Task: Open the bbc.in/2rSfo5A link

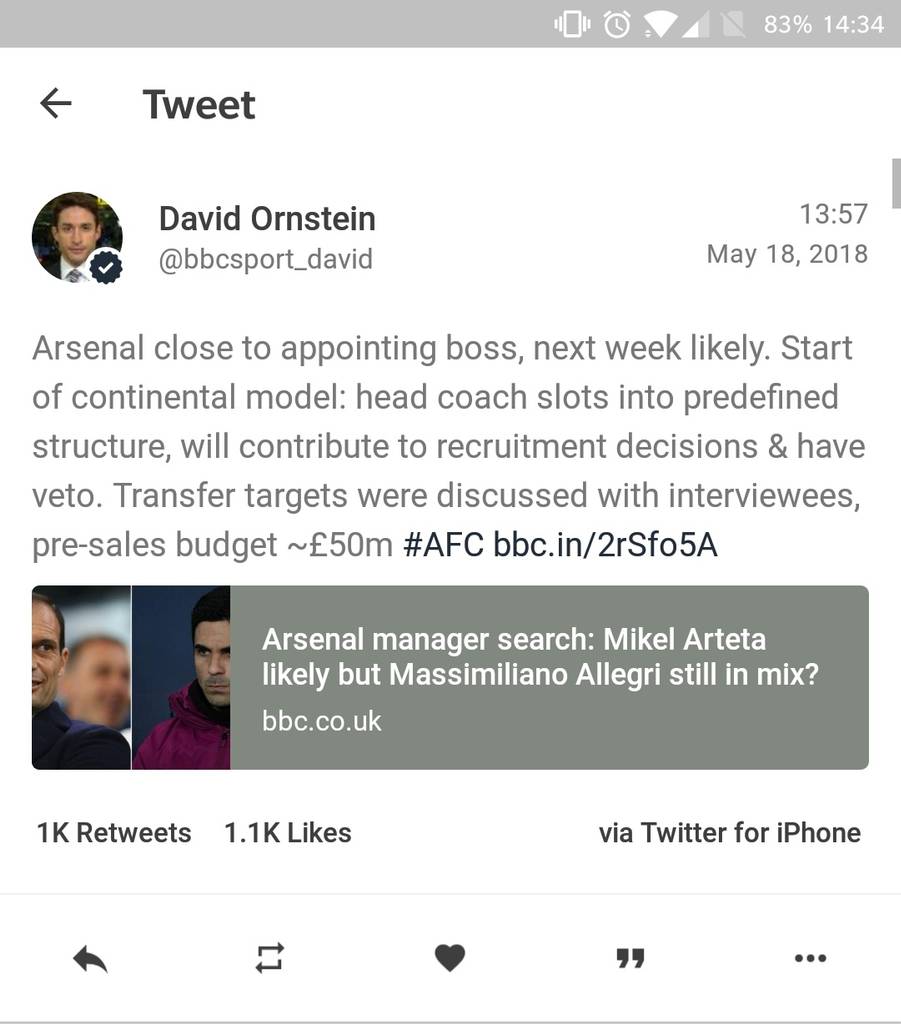Action: (x=605, y=546)
